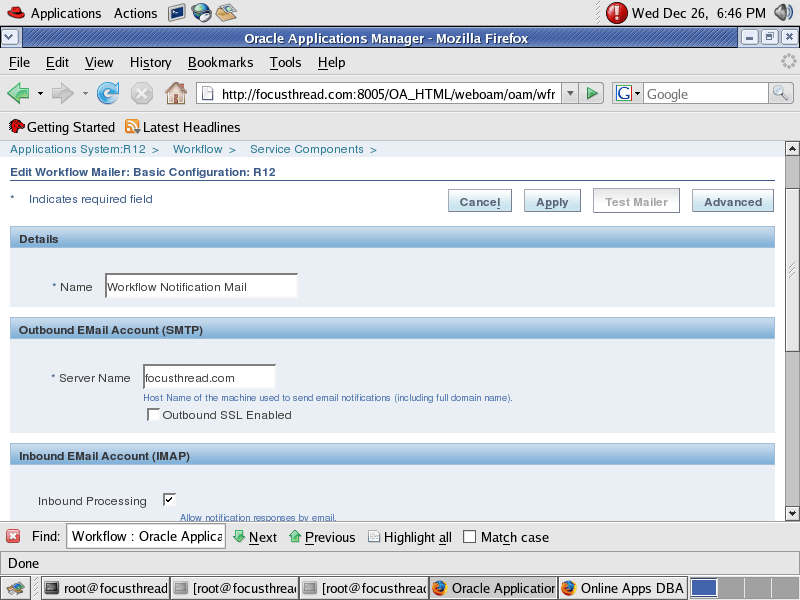Check the Match case option in the Find bar

click(x=469, y=537)
